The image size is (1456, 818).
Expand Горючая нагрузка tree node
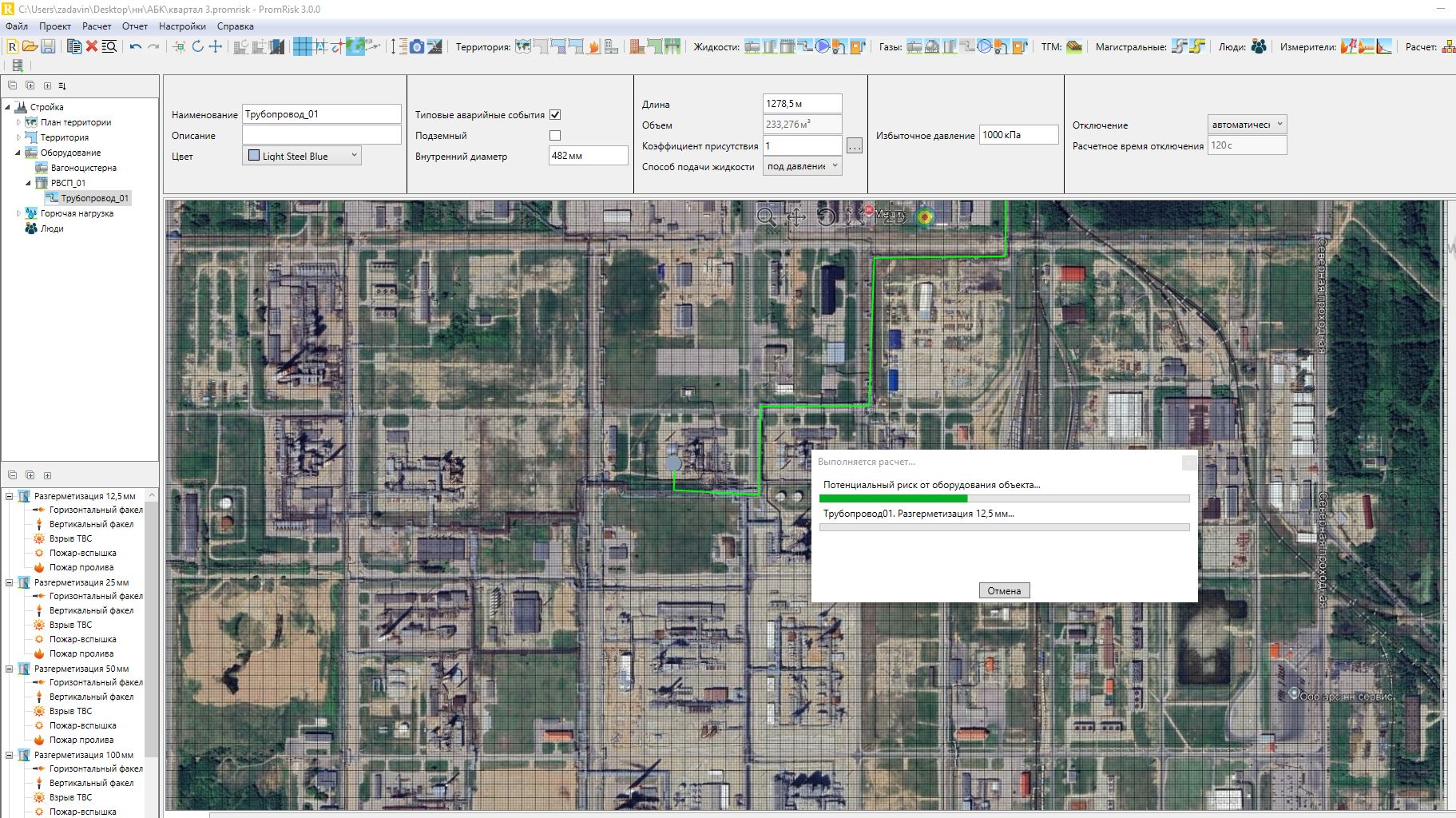[x=18, y=213]
